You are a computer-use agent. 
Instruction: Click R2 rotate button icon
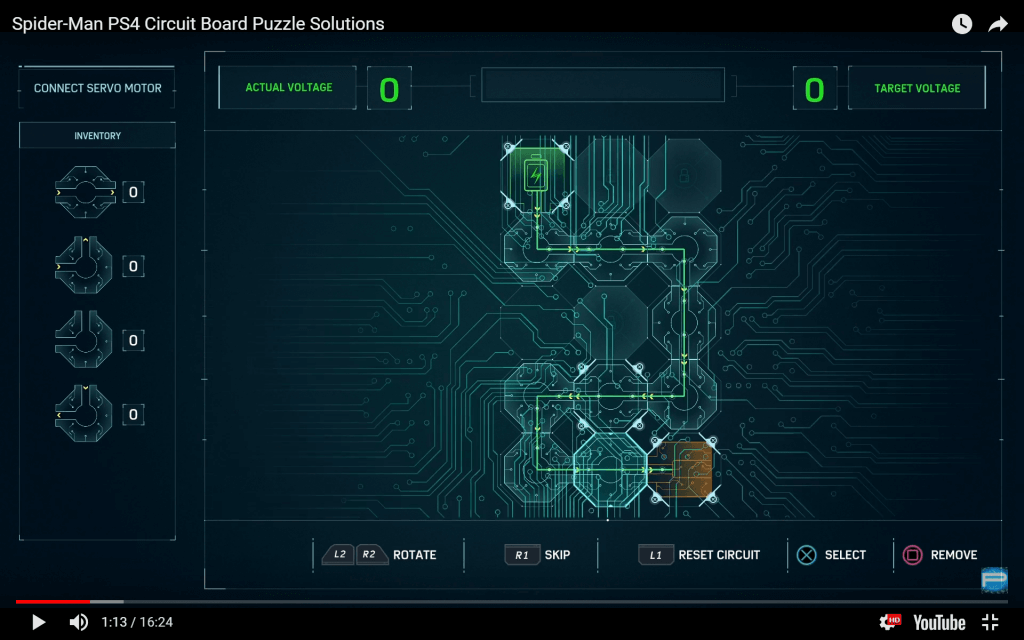(370, 554)
